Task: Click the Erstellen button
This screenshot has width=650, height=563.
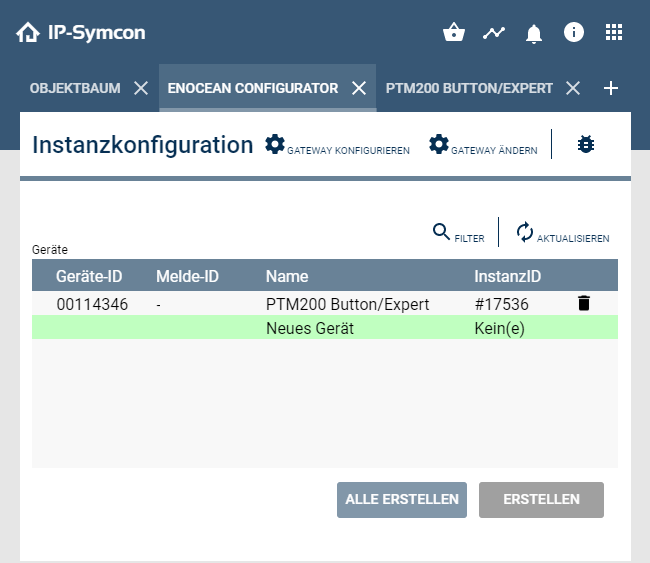Action: click(541, 500)
